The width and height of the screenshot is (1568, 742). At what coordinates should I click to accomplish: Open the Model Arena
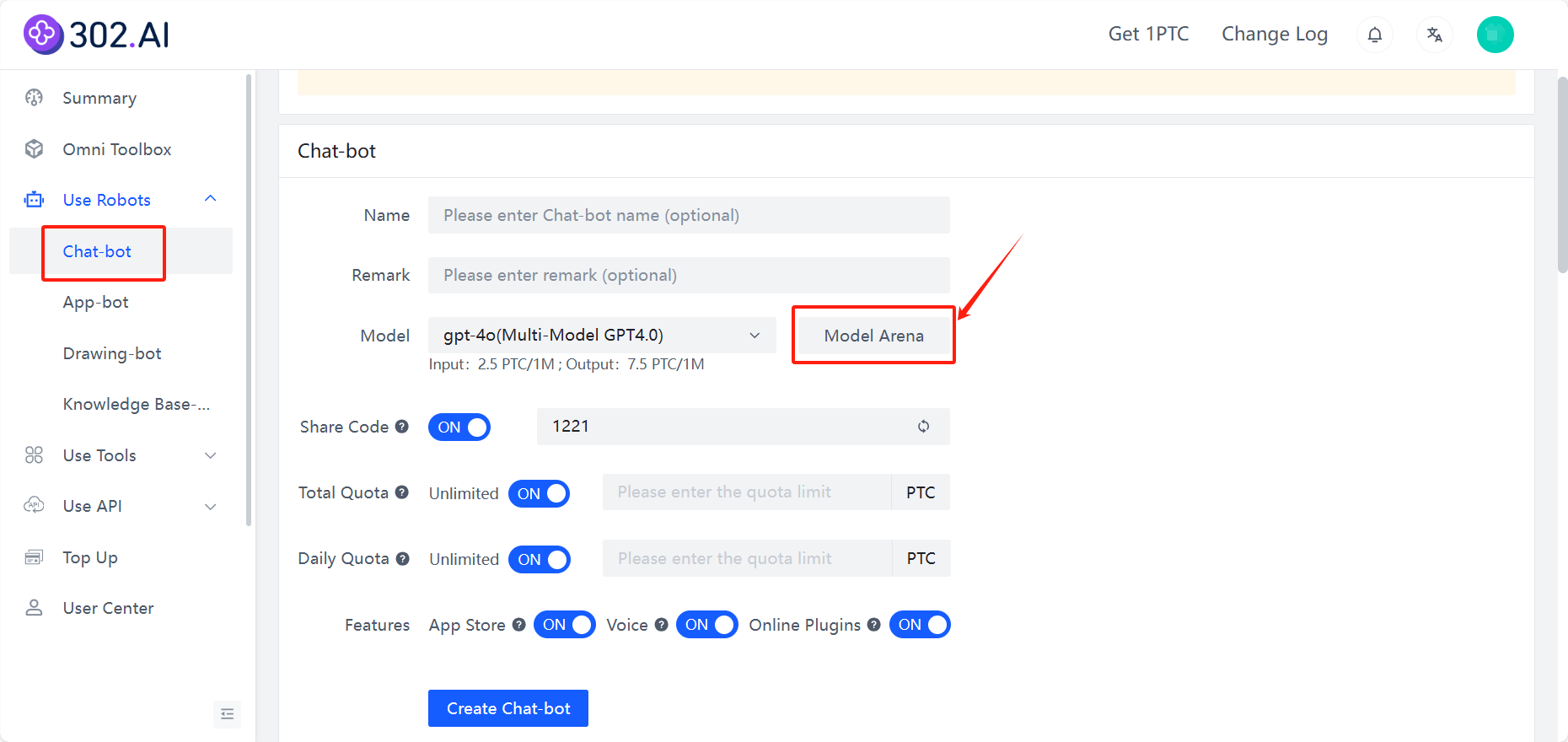[873, 336]
